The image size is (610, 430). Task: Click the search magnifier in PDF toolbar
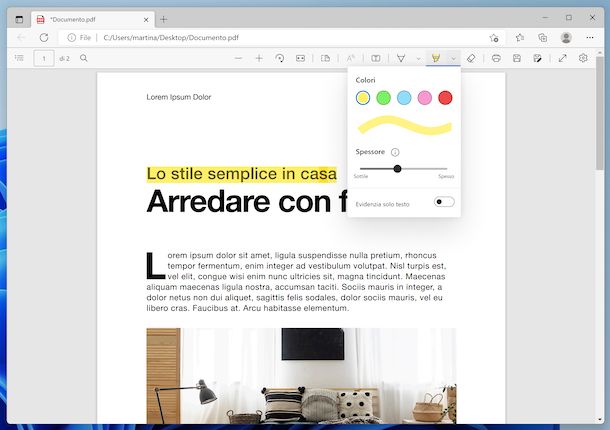(84, 59)
